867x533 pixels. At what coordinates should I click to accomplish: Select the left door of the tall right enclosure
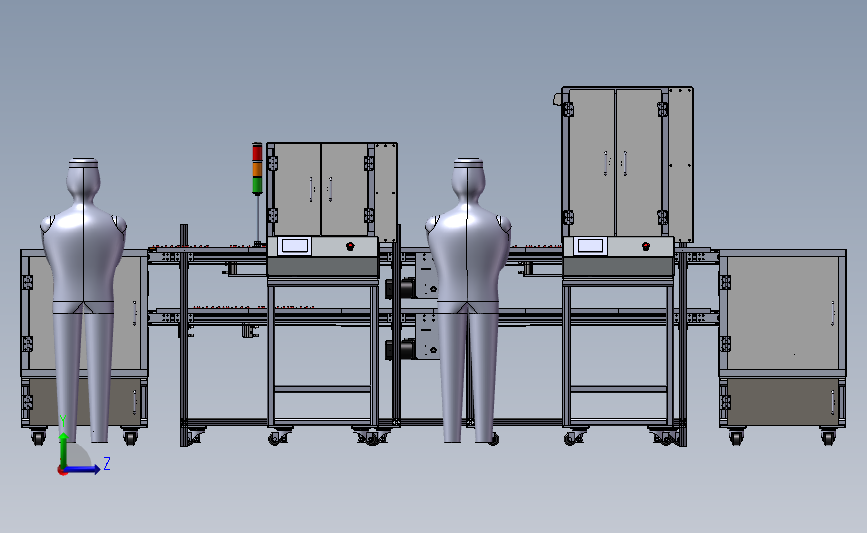pyautogui.click(x=591, y=163)
